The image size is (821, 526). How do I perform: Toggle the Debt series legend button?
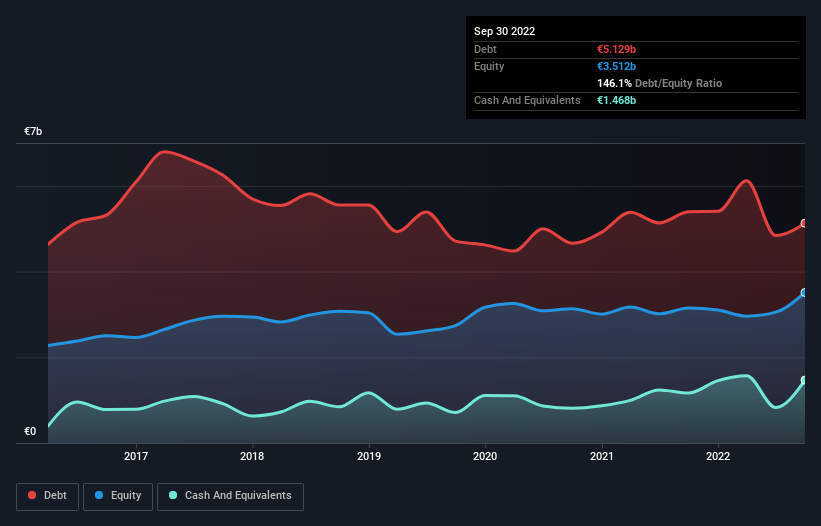coord(47,496)
